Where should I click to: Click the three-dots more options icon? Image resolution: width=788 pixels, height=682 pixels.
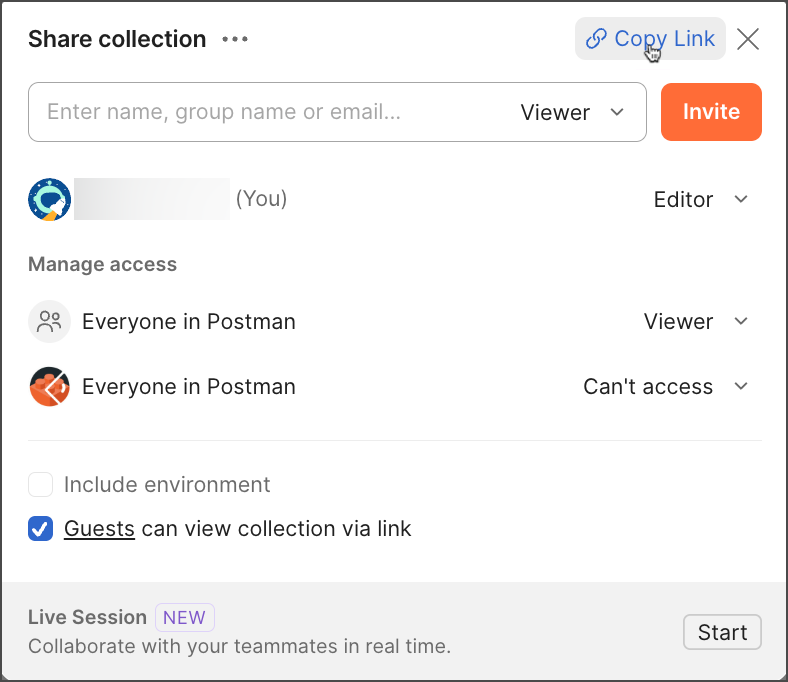coord(235,40)
